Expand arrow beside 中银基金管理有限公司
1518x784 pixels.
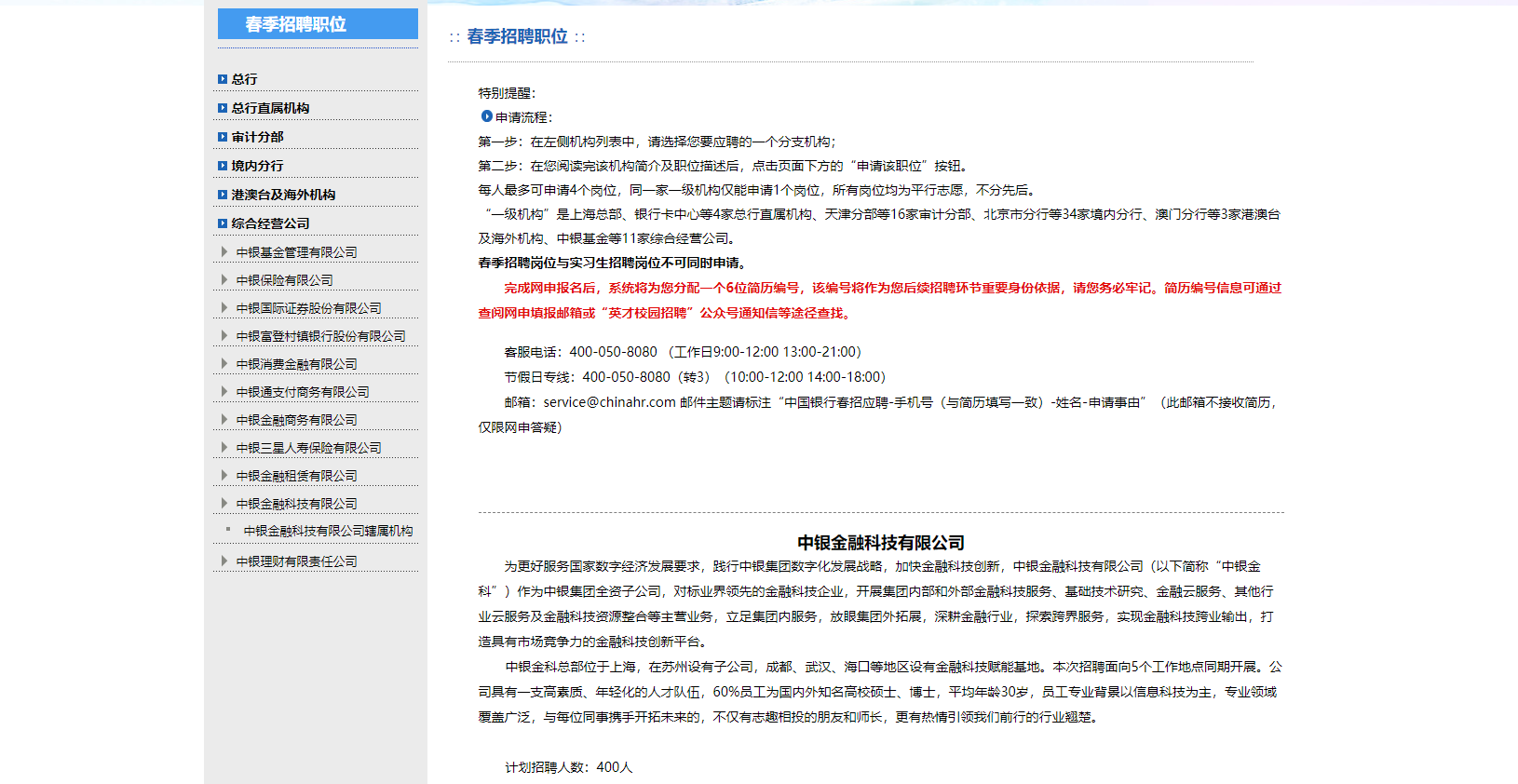click(224, 251)
